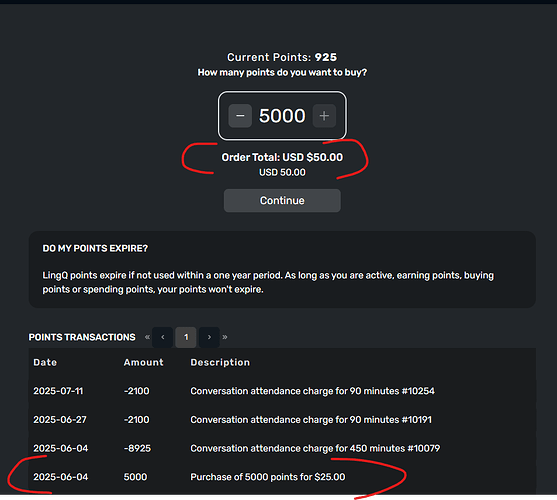Decrease points with the minus button
The width and height of the screenshot is (557, 500).
[240, 116]
